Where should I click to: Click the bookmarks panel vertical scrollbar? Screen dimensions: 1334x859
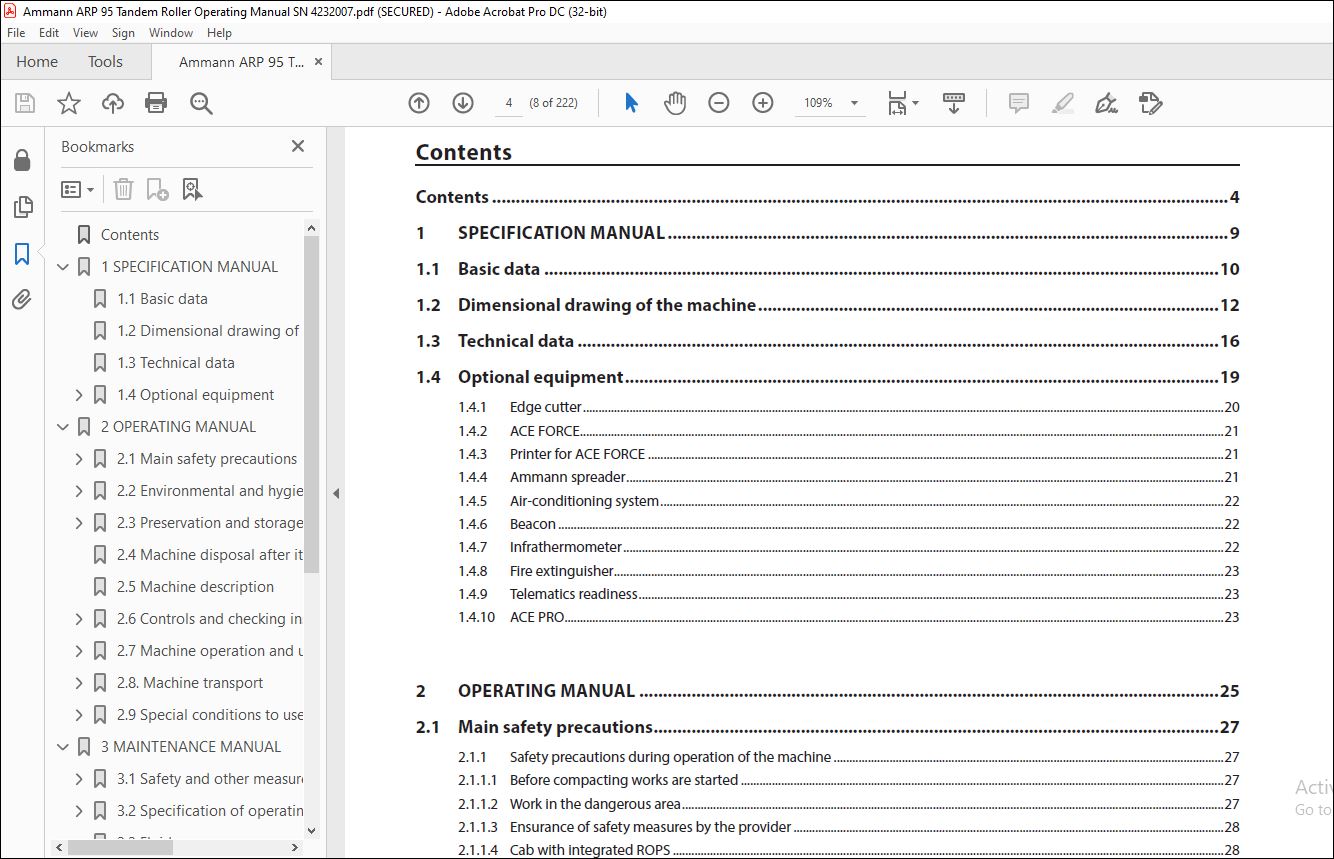311,405
